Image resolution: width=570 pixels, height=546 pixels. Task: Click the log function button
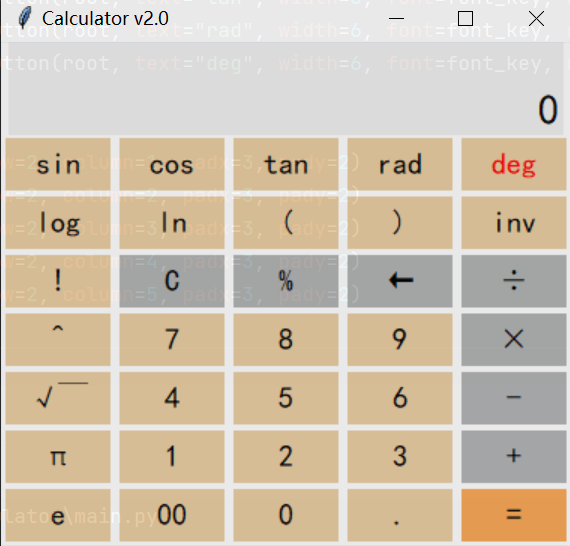pyautogui.click(x=58, y=223)
